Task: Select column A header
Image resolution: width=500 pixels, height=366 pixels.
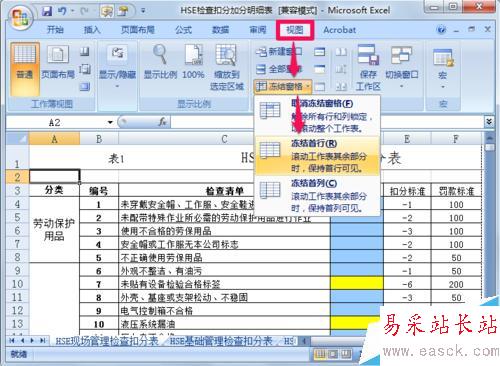Action: [54, 139]
